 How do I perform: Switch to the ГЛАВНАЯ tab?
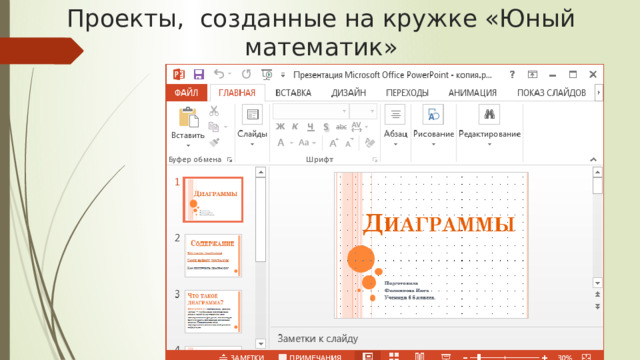pyautogui.click(x=237, y=93)
